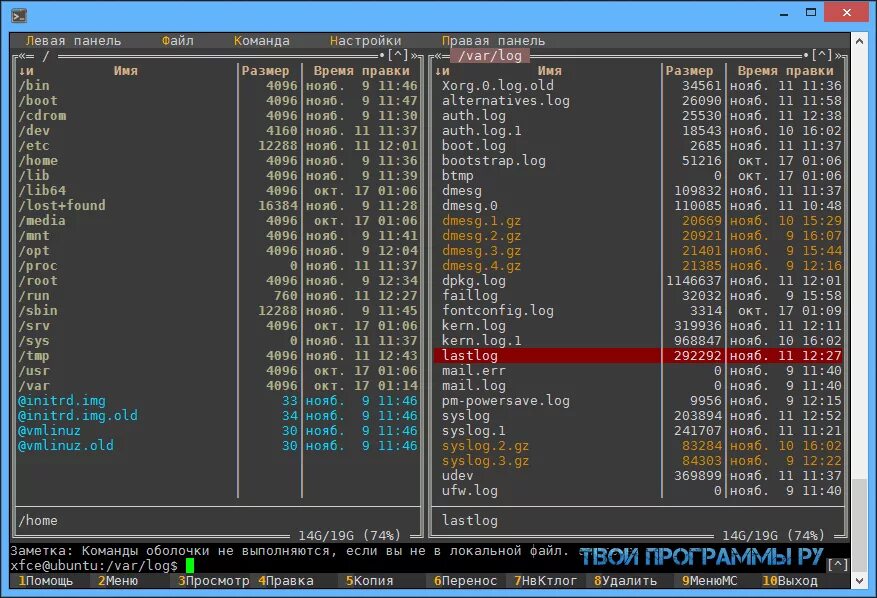The height and width of the screenshot is (598, 877).
Task: Select the /home directory row
Action: (218, 161)
